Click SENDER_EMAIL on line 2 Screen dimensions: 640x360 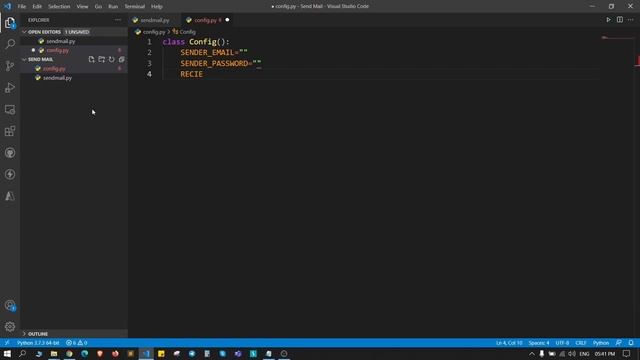[x=208, y=53]
